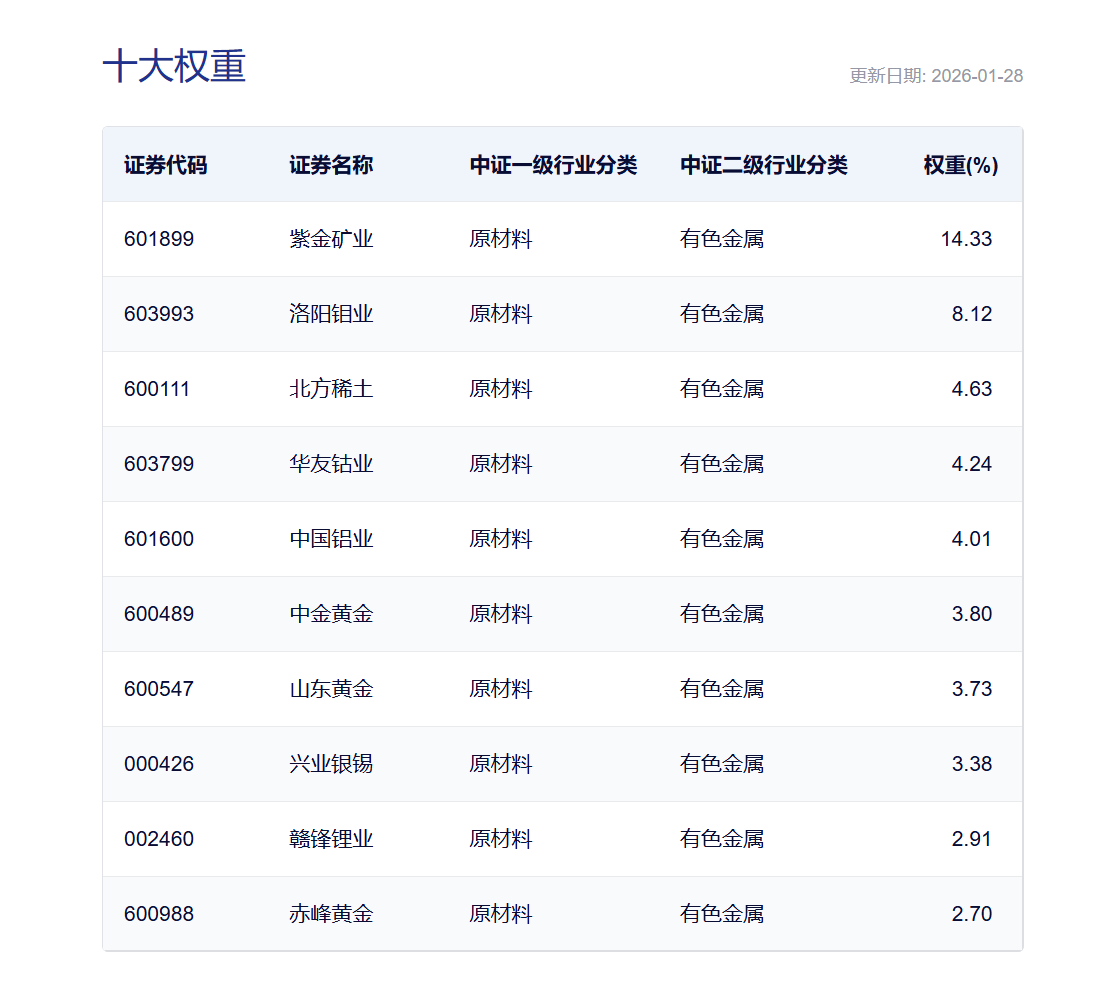Select stock name 中金黄金
The height and width of the screenshot is (982, 1104).
331,614
